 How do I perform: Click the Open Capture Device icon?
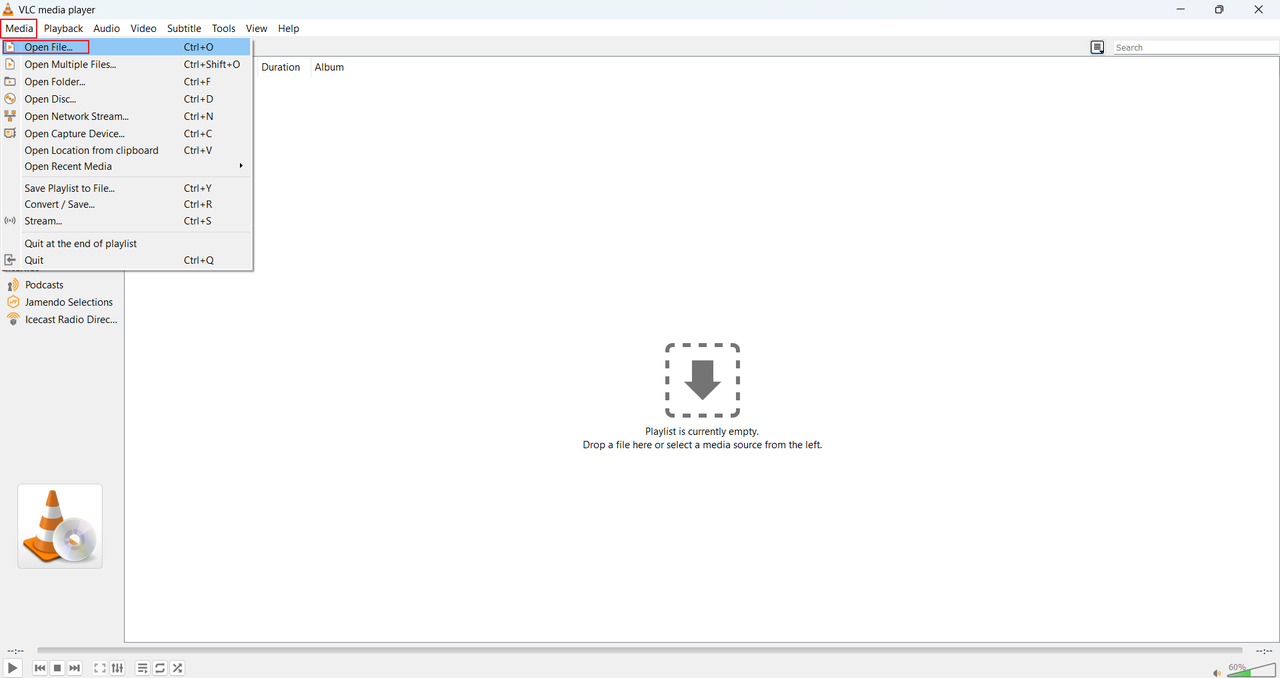pos(10,133)
